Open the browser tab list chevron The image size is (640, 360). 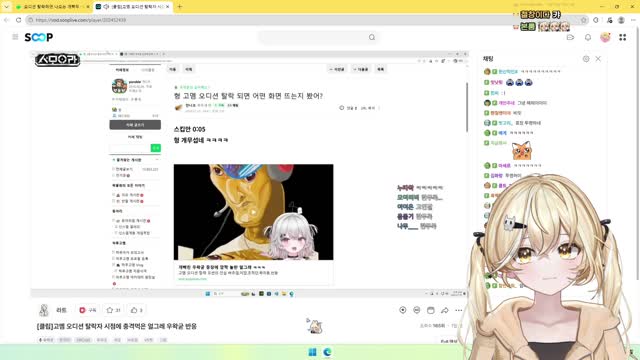tap(7, 7)
